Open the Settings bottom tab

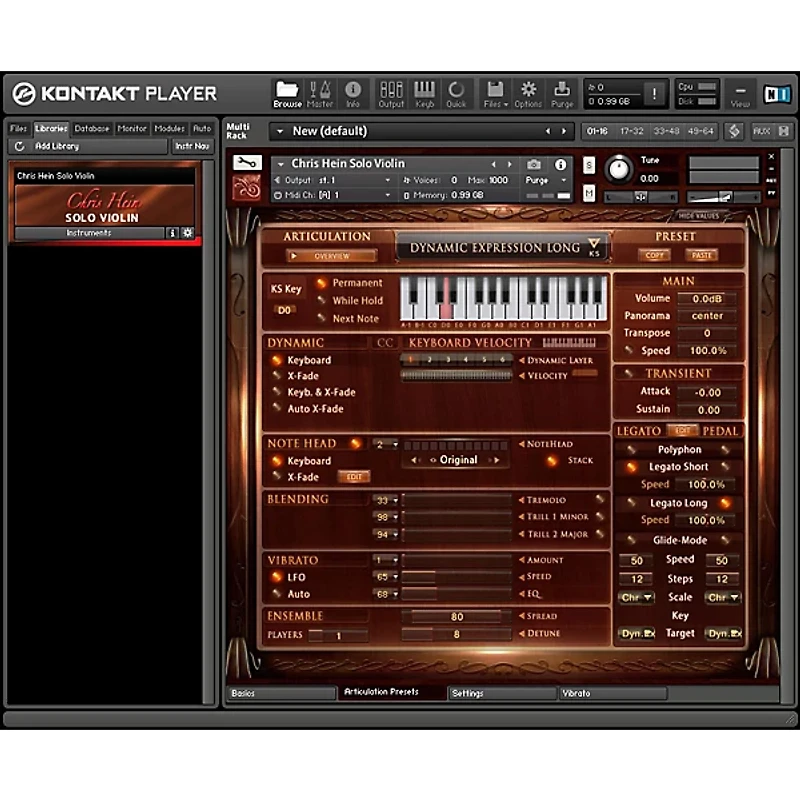tap(502, 693)
